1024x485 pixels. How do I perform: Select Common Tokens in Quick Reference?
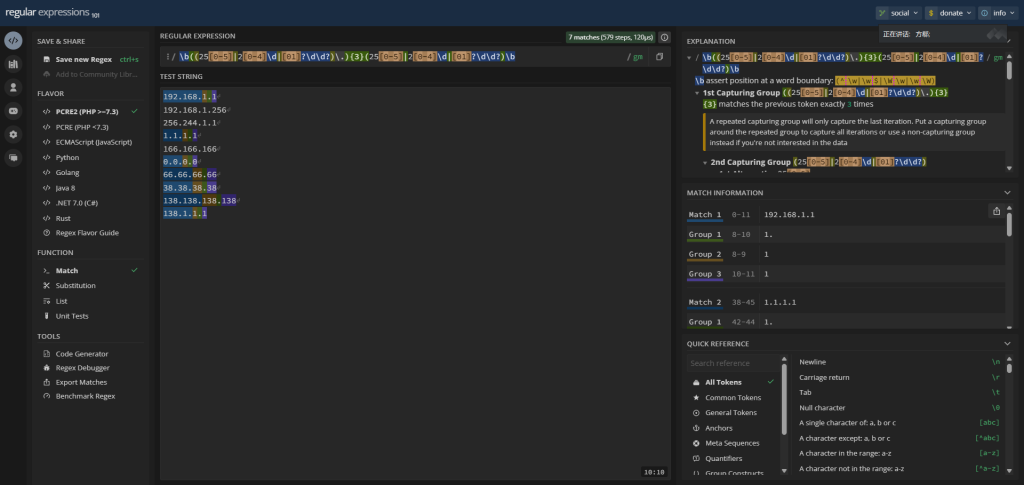(733, 397)
